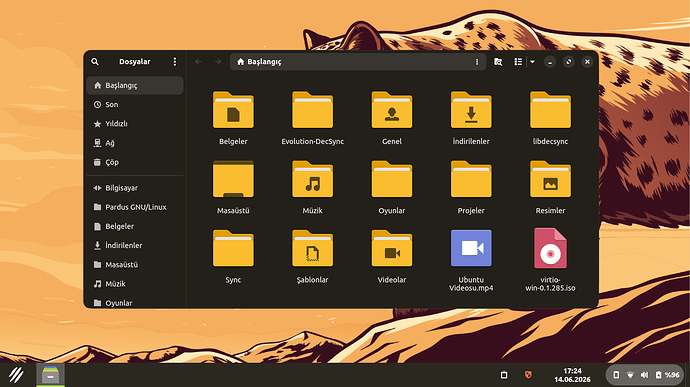690x387 pixels.
Task: Select the İndirilenler folder icon in grid
Action: point(471,110)
